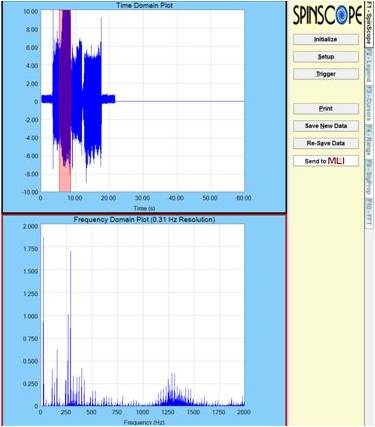Open the Setup dialog button
This screenshot has height=427, width=375.
click(326, 57)
